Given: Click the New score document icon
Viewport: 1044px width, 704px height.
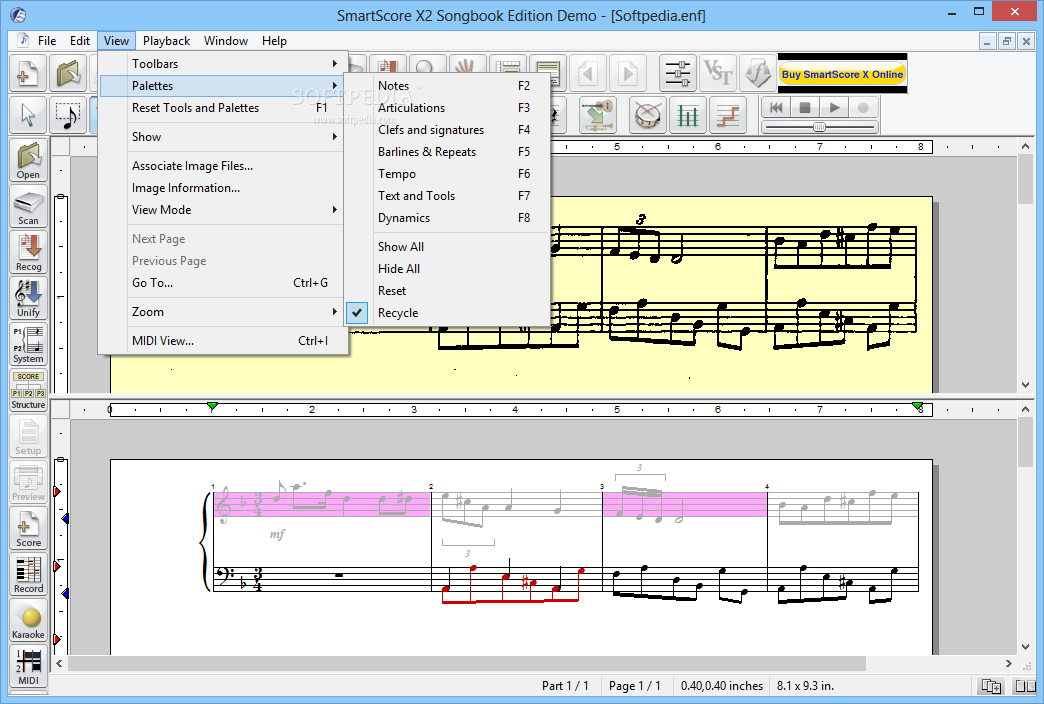Looking at the screenshot, I should point(27,73).
